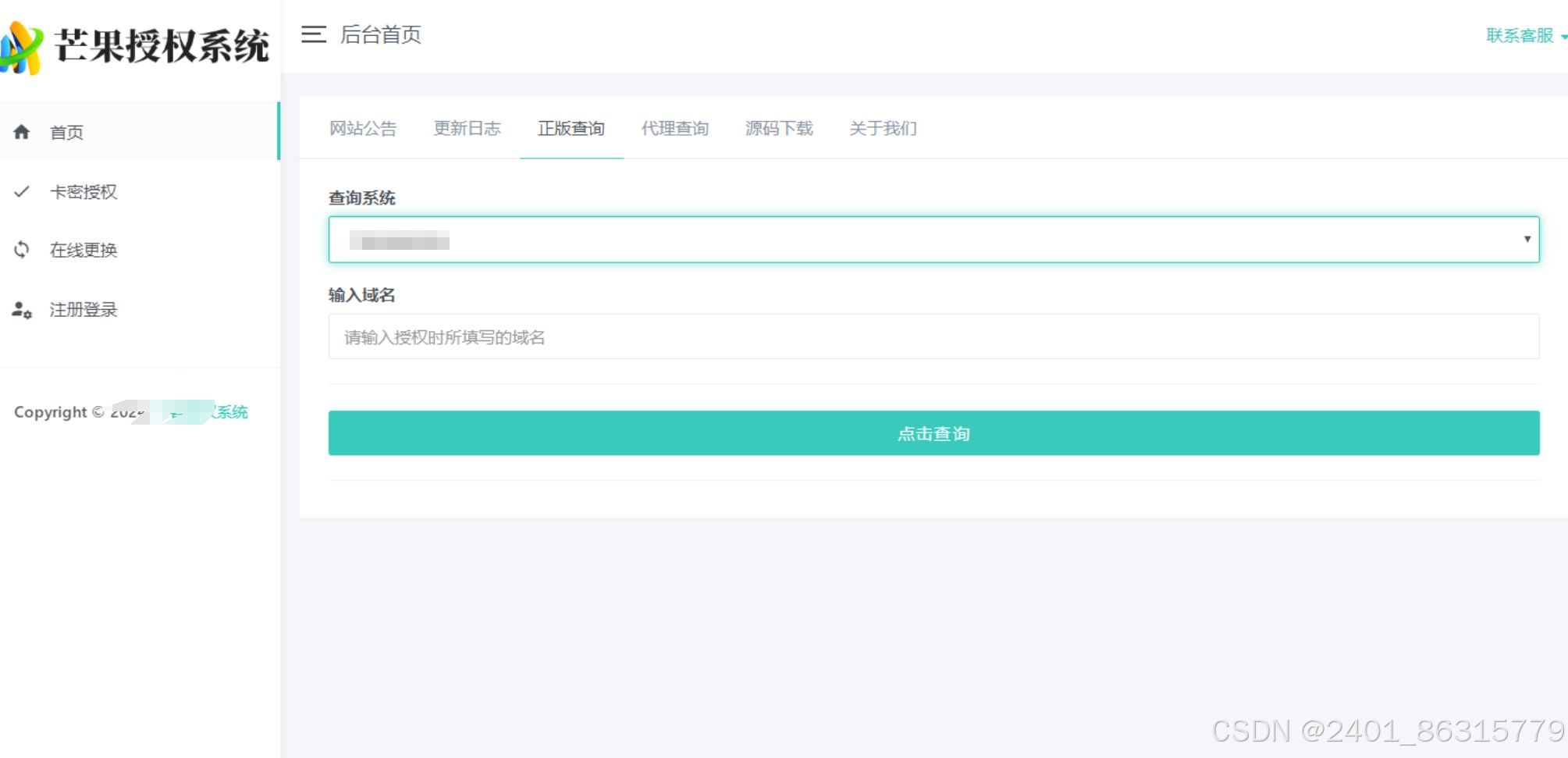Image resolution: width=1568 pixels, height=758 pixels.
Task: Open the 更新日志 tab
Action: pos(467,128)
